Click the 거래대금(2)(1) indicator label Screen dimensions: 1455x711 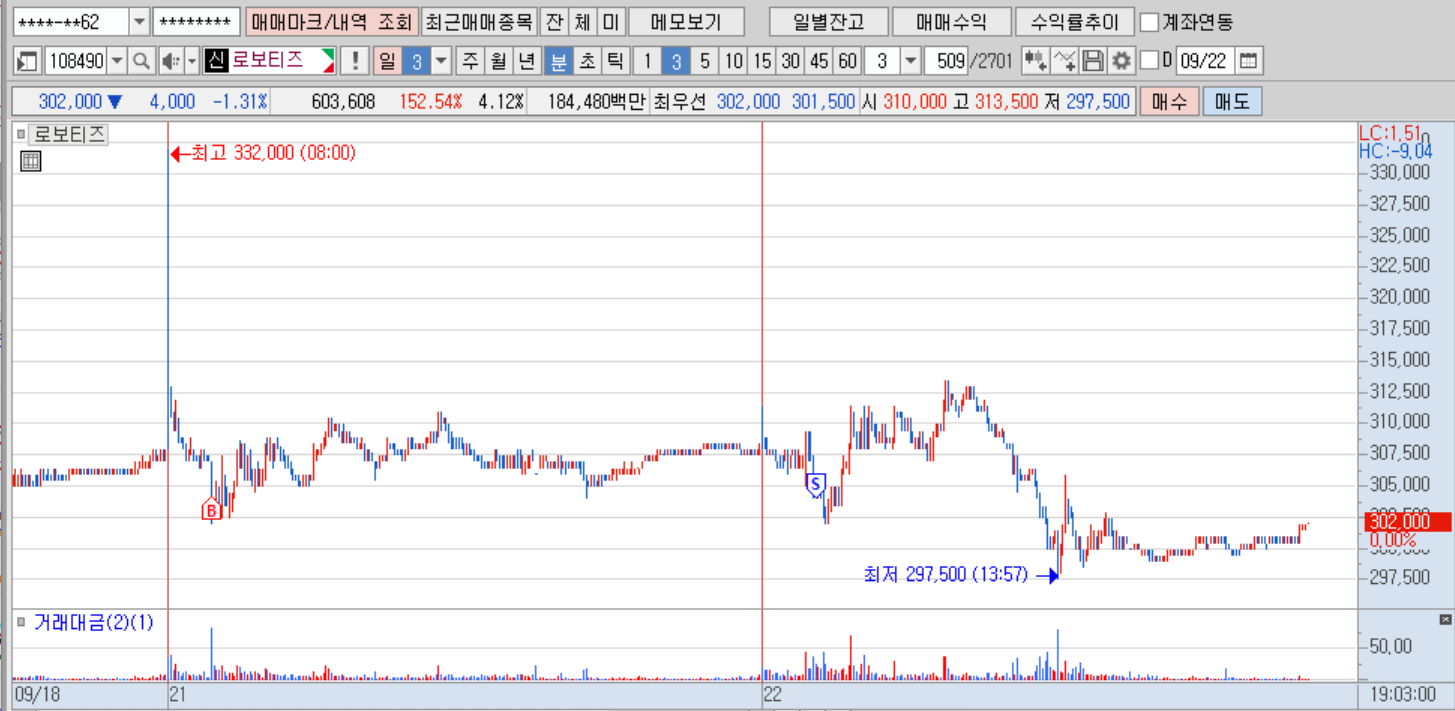coord(94,622)
